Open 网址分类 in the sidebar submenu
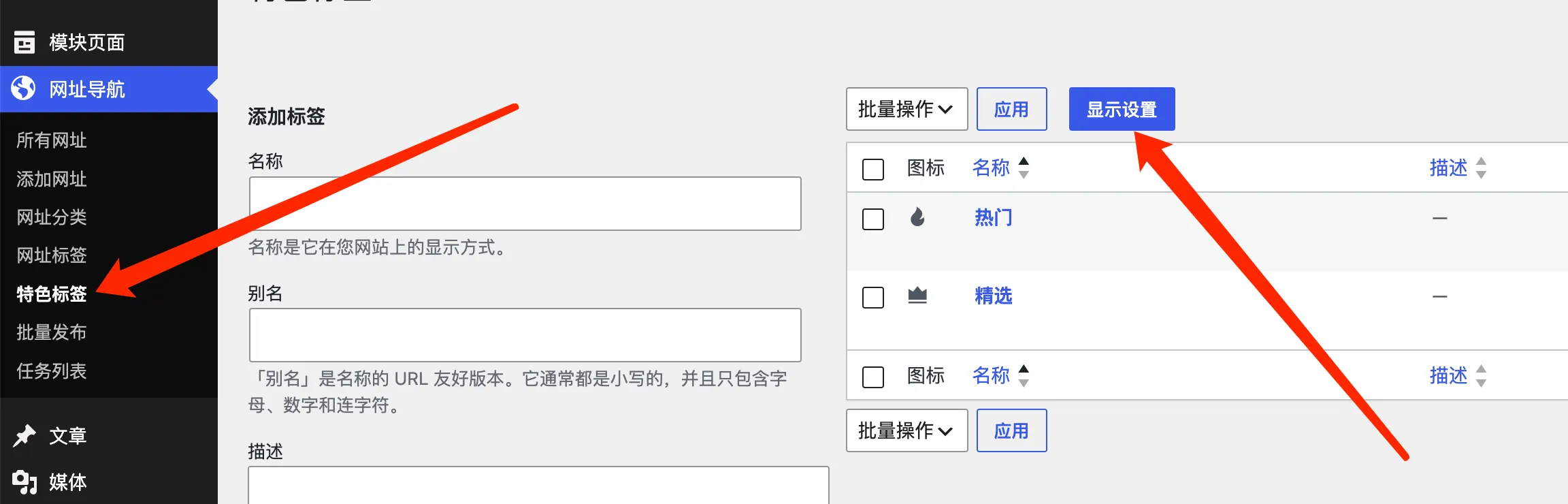Viewport: 1568px width, 504px height. (52, 217)
